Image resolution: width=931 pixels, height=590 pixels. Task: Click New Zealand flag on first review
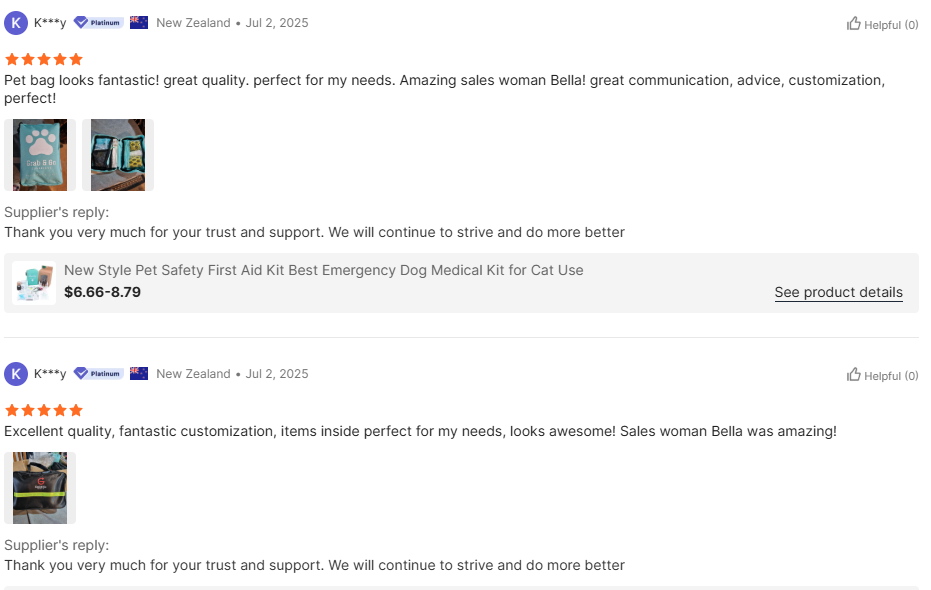point(139,23)
